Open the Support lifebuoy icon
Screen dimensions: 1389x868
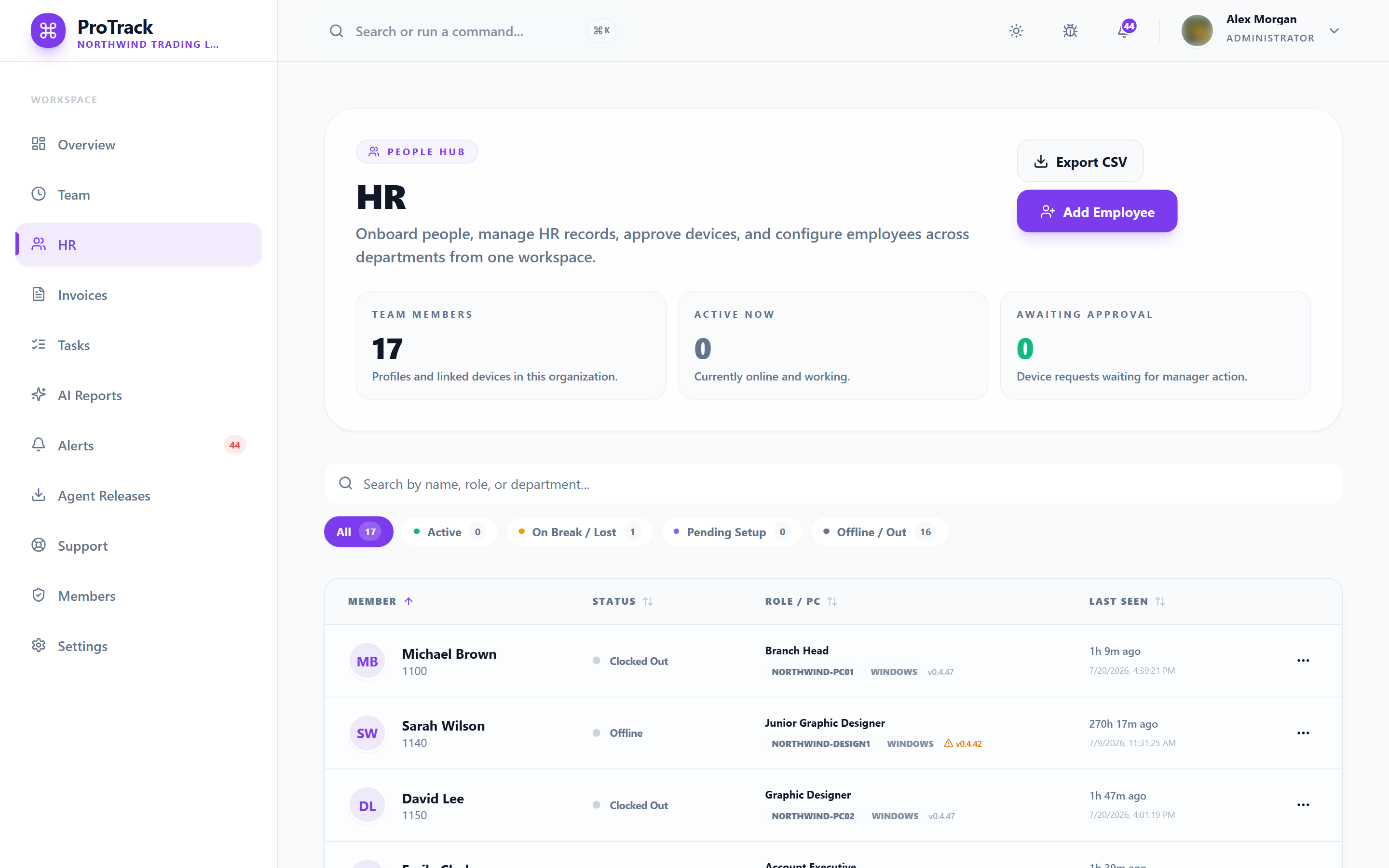(x=39, y=545)
